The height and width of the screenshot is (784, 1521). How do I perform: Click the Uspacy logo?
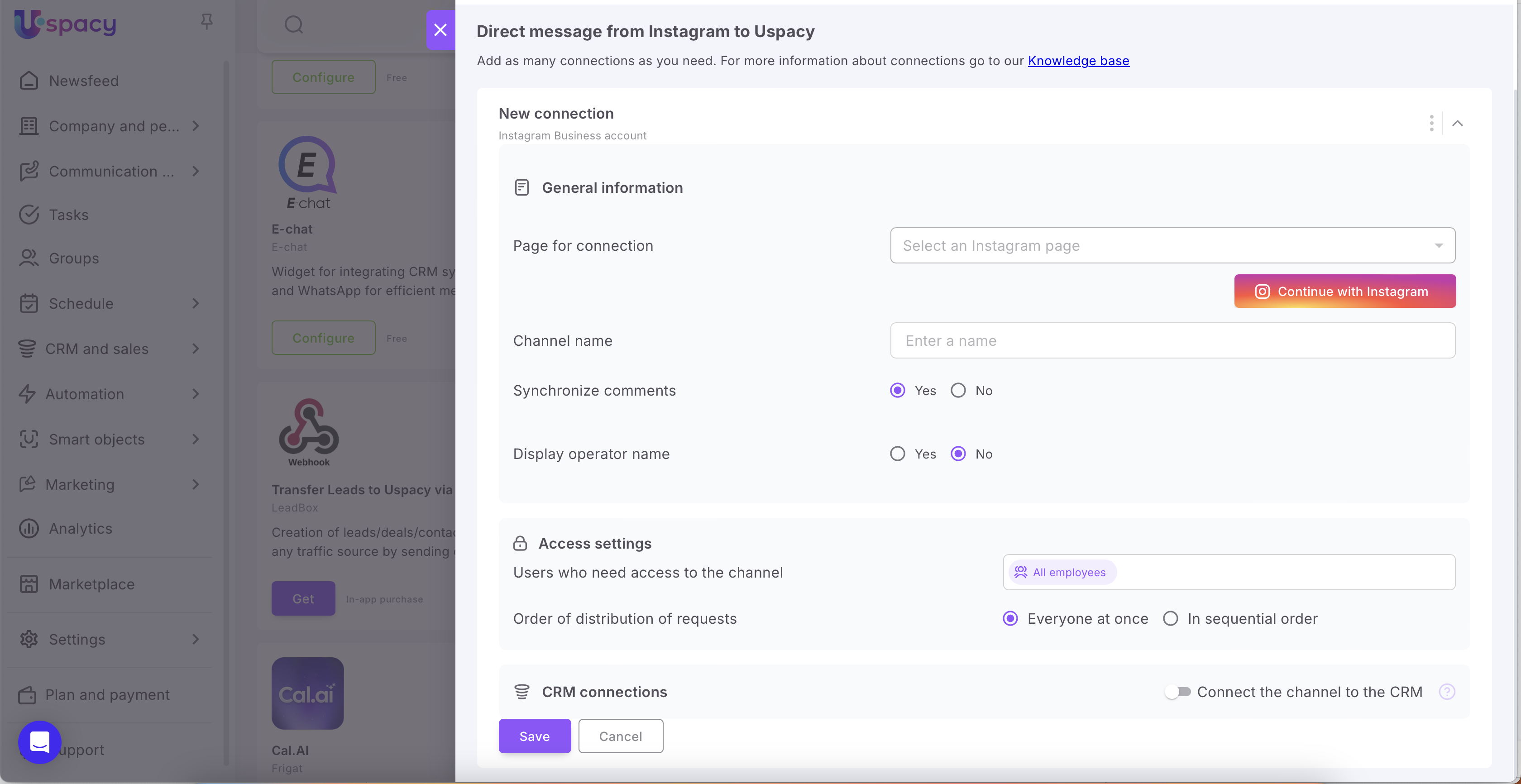coord(65,24)
